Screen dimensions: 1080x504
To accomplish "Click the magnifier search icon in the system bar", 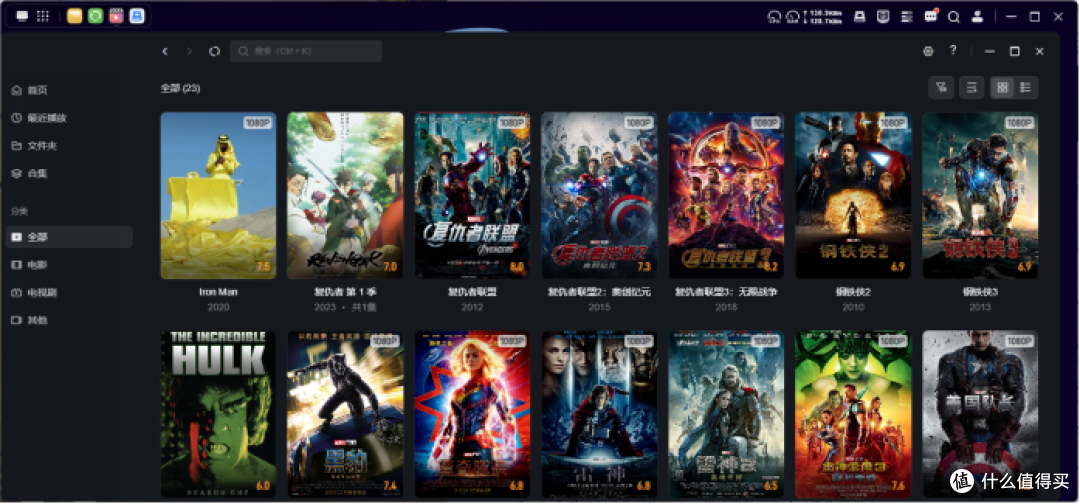I will (x=954, y=17).
